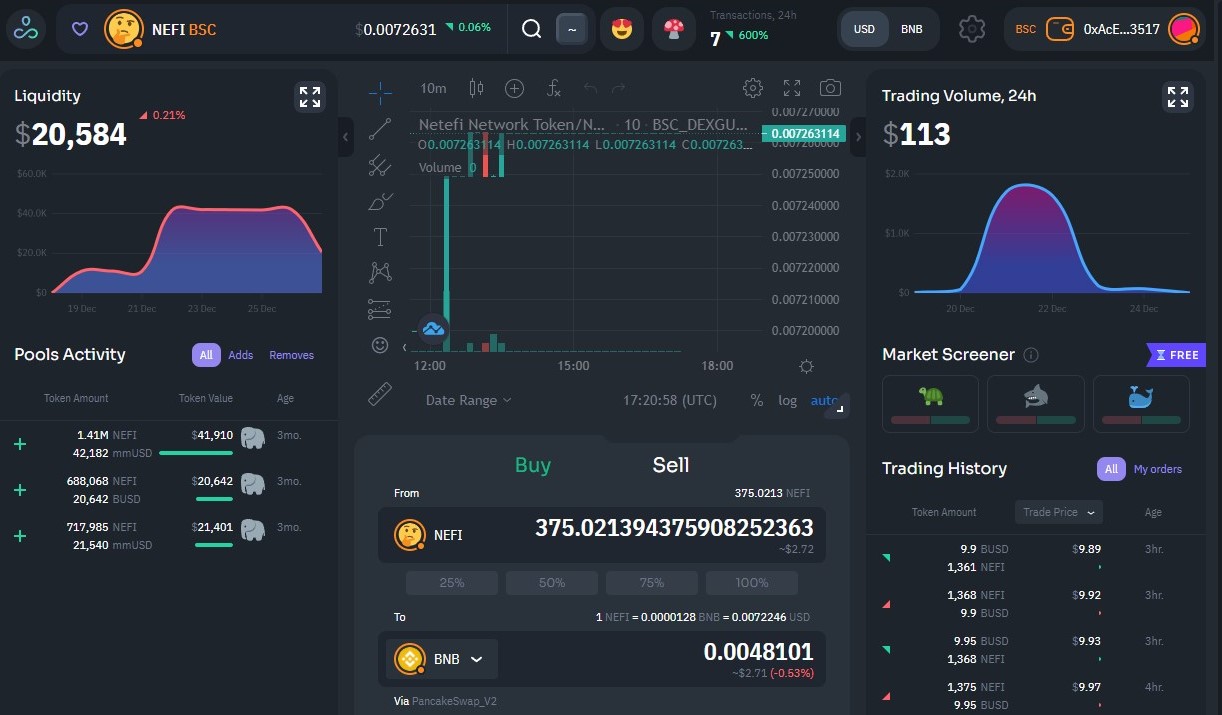
Task: Redo last chart action
Action: [x=619, y=89]
